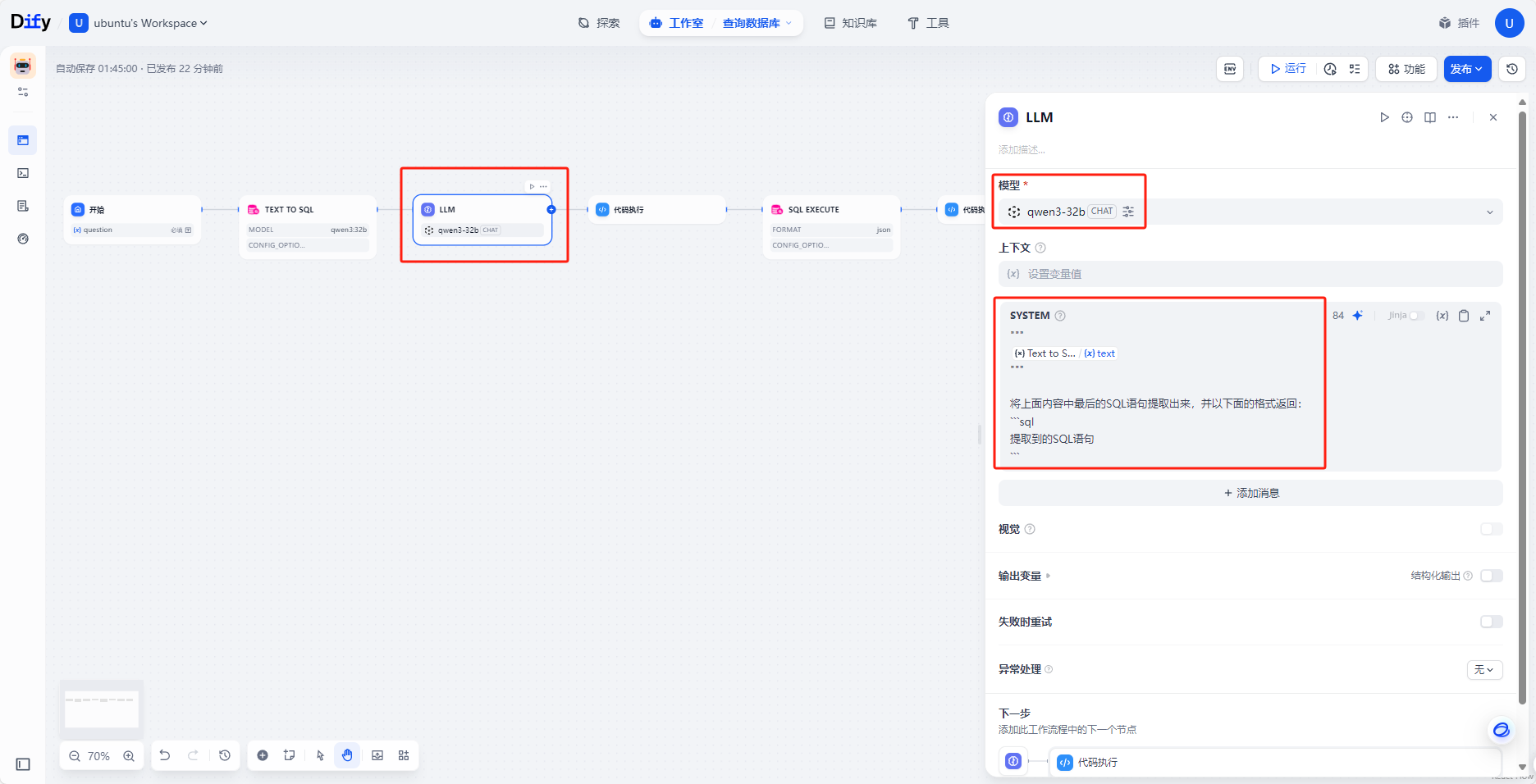Screen dimensions: 1536x784
Task: Export canvas image icon
Action: [x=377, y=755]
